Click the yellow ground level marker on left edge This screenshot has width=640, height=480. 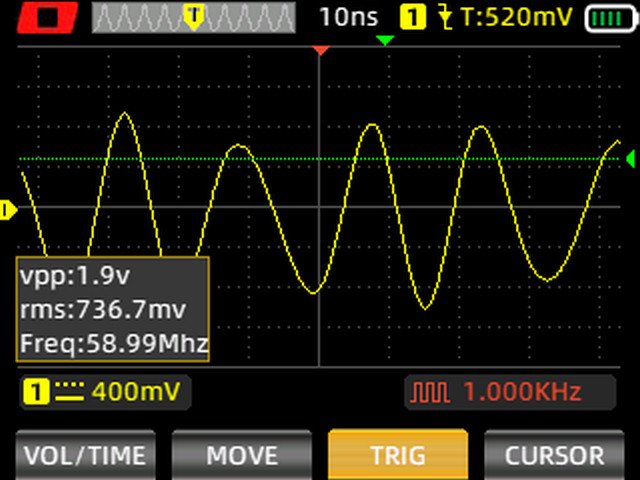click(x=8, y=209)
